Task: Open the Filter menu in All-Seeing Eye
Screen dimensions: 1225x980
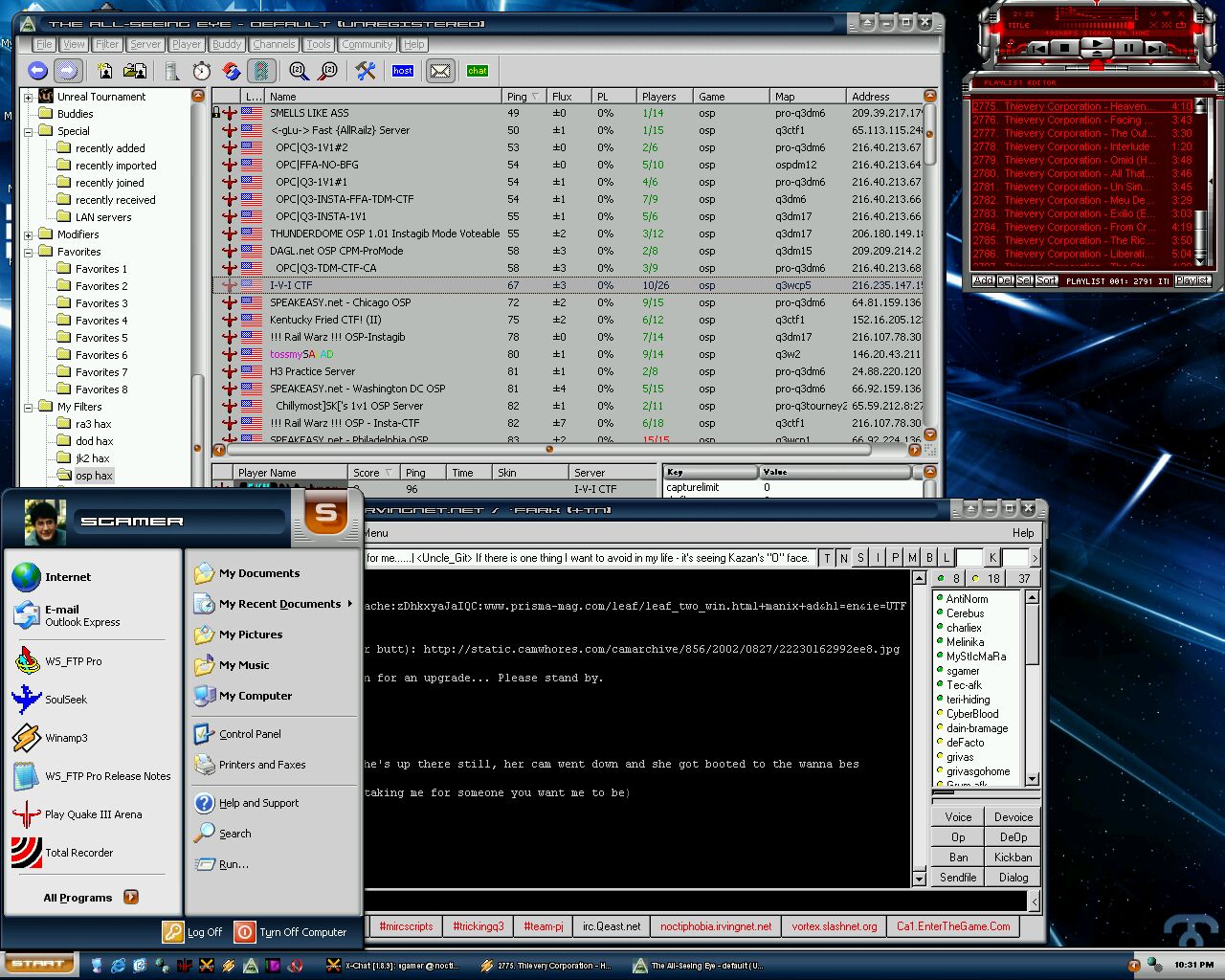Action: 107,44
